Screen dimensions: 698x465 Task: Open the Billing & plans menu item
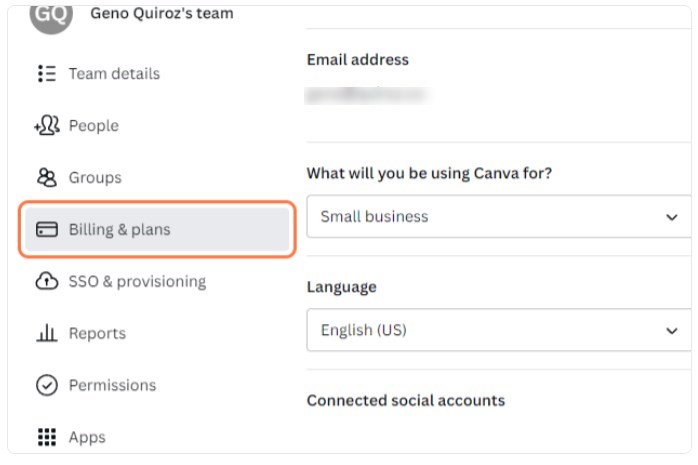pyautogui.click(x=157, y=230)
